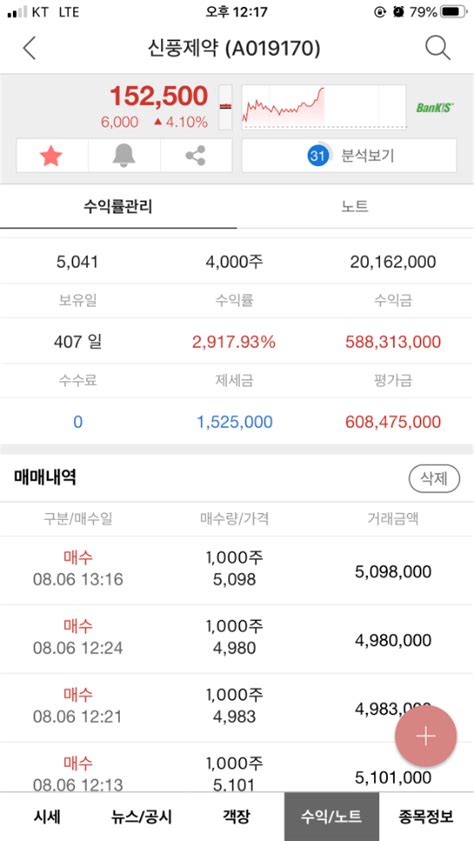Click the blue 31 score badge
The width and height of the screenshot is (474, 841).
click(x=317, y=156)
